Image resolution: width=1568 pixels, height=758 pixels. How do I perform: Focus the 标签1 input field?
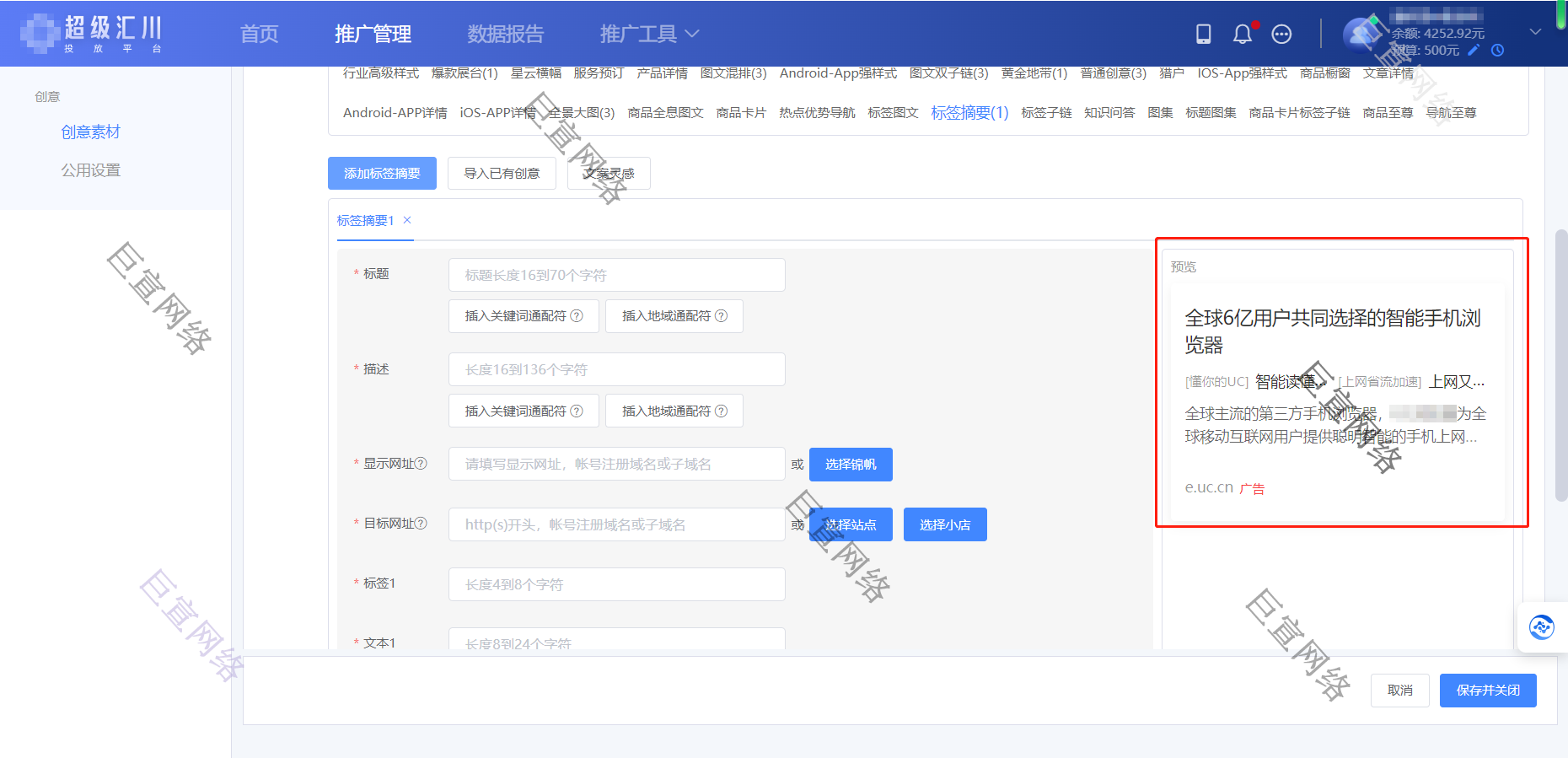click(x=617, y=584)
